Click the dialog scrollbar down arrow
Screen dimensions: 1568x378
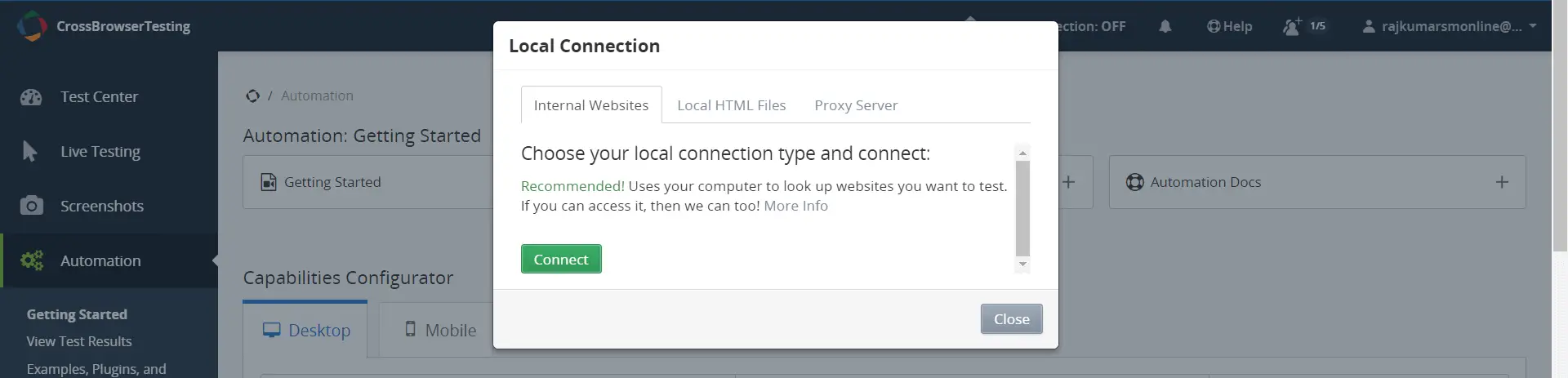(1022, 265)
